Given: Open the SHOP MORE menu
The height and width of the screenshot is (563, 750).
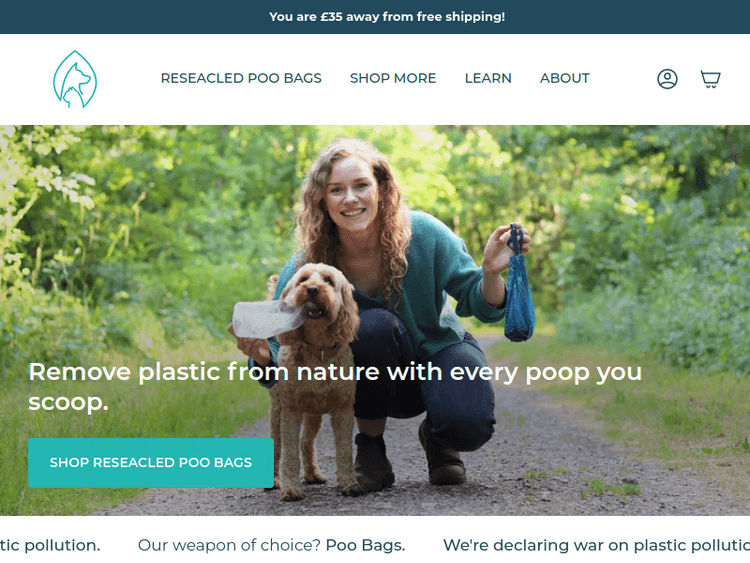Looking at the screenshot, I should click(x=393, y=78).
